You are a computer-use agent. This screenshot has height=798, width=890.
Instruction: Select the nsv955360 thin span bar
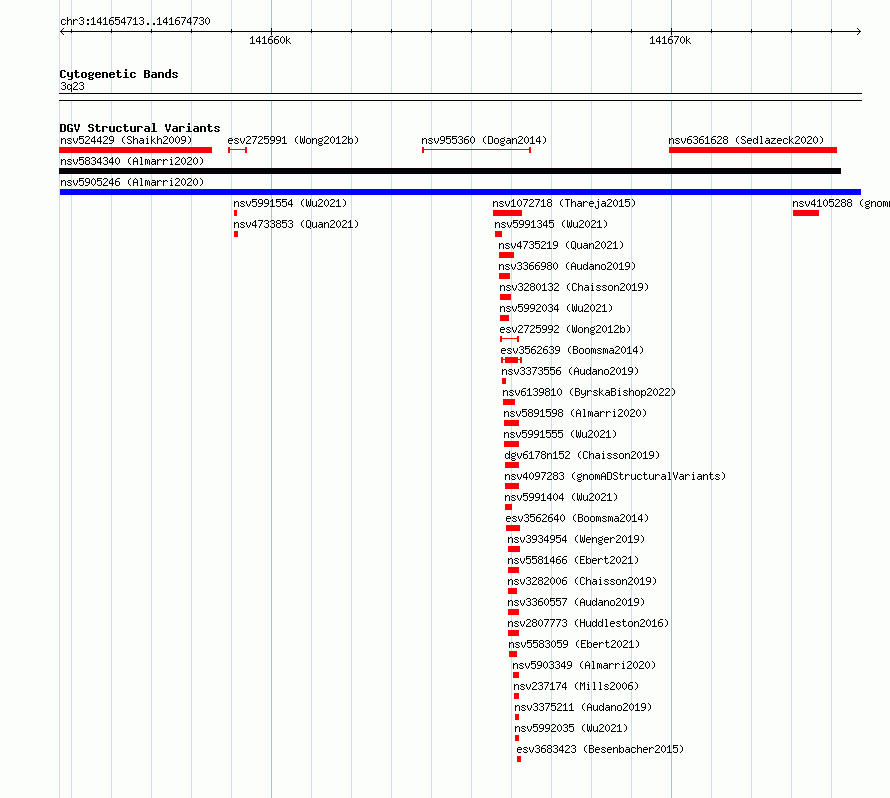[x=477, y=150]
